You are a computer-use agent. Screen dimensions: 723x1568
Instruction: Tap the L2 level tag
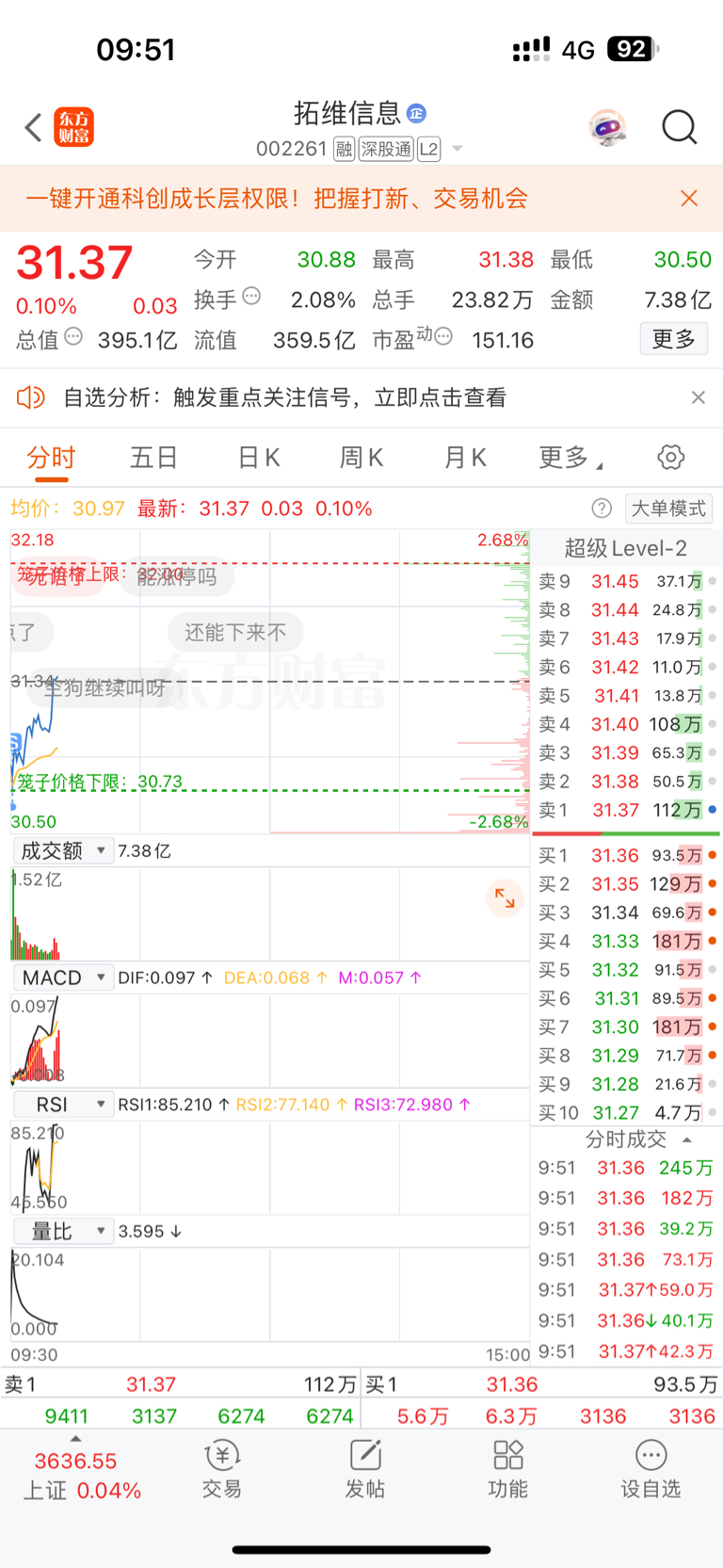click(x=428, y=149)
